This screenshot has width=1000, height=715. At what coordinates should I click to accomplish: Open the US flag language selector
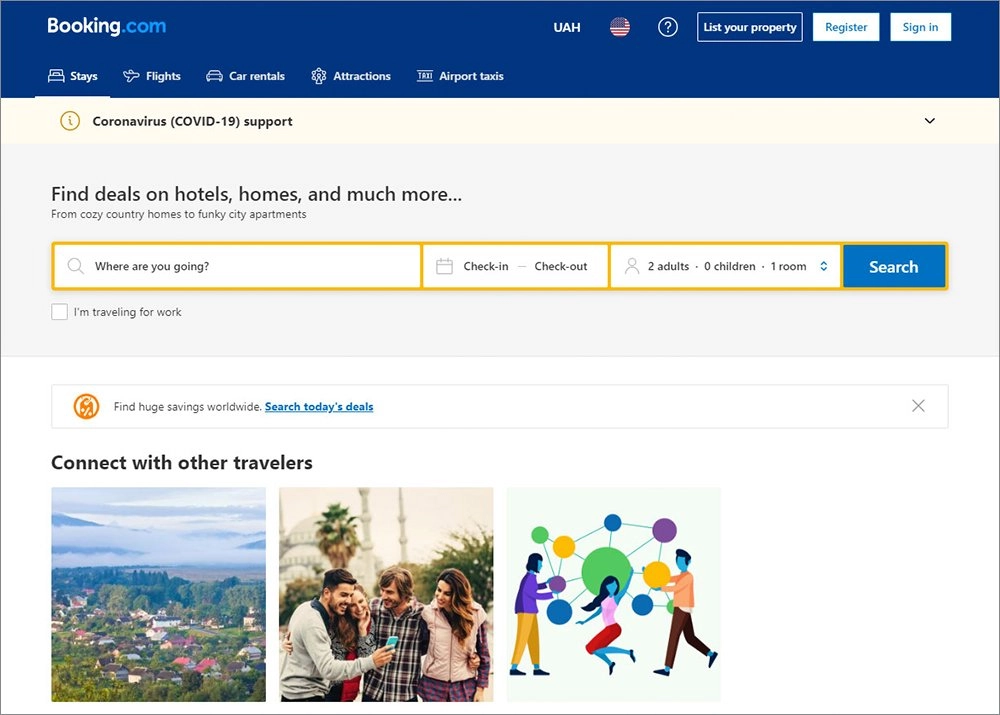[x=620, y=27]
